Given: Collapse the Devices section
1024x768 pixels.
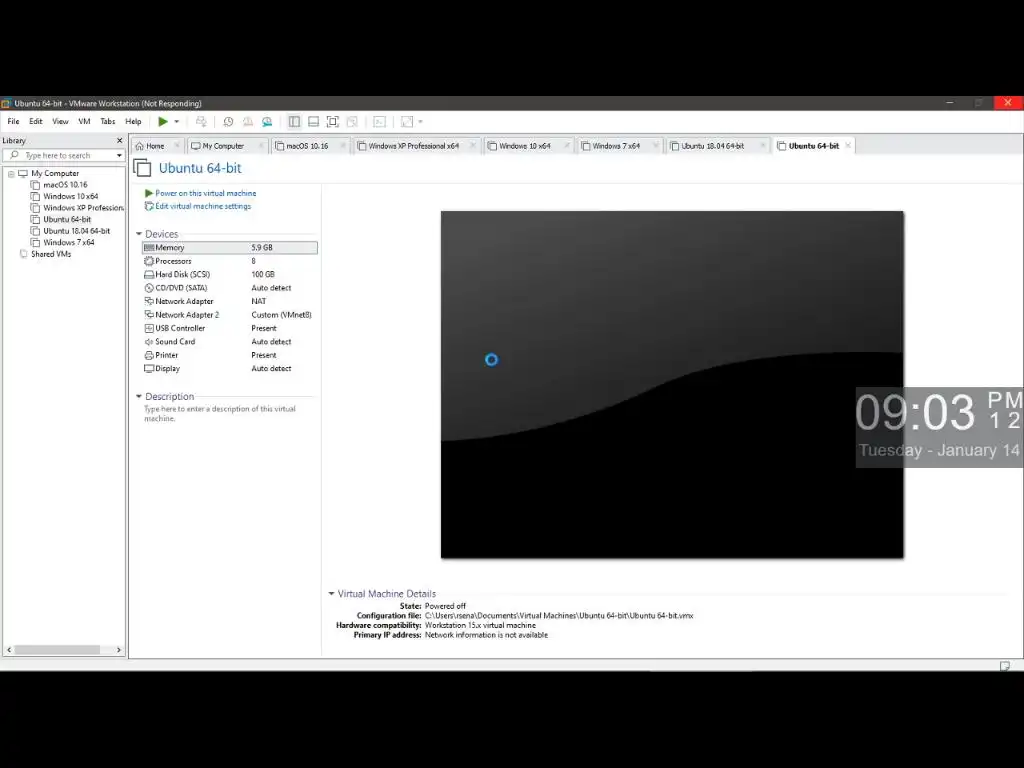Looking at the screenshot, I should pyautogui.click(x=138, y=234).
